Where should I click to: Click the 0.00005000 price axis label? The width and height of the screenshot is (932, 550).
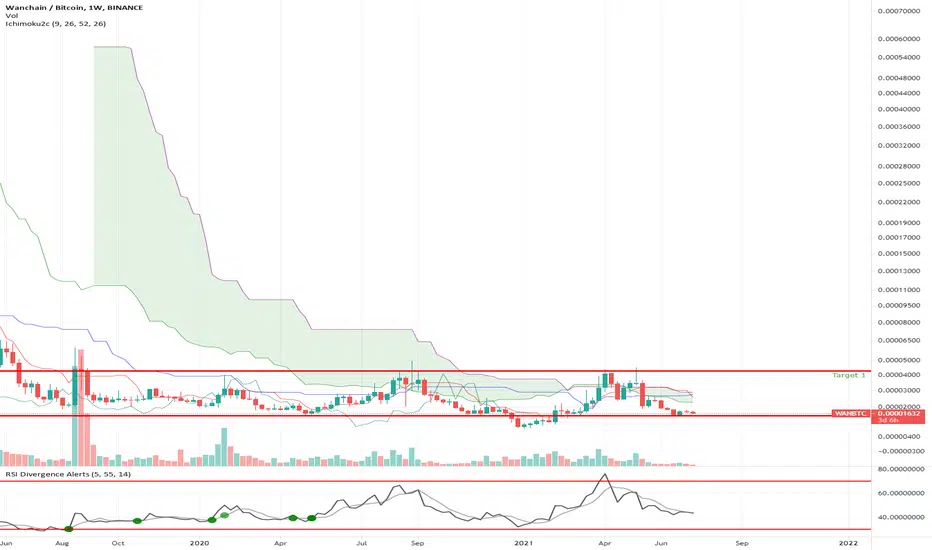tap(899, 360)
